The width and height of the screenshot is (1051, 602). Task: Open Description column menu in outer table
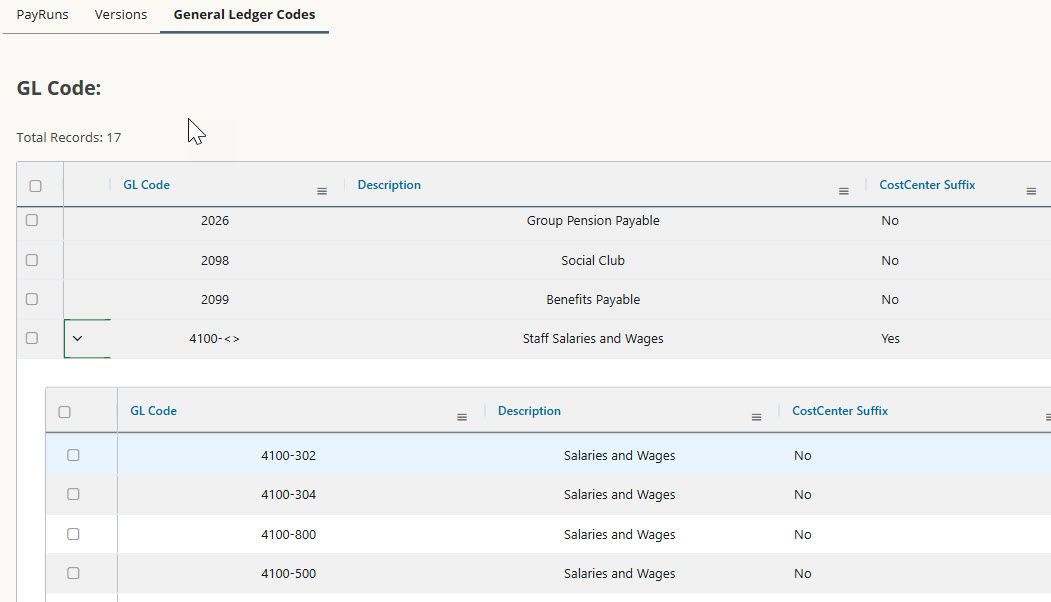[x=844, y=191]
